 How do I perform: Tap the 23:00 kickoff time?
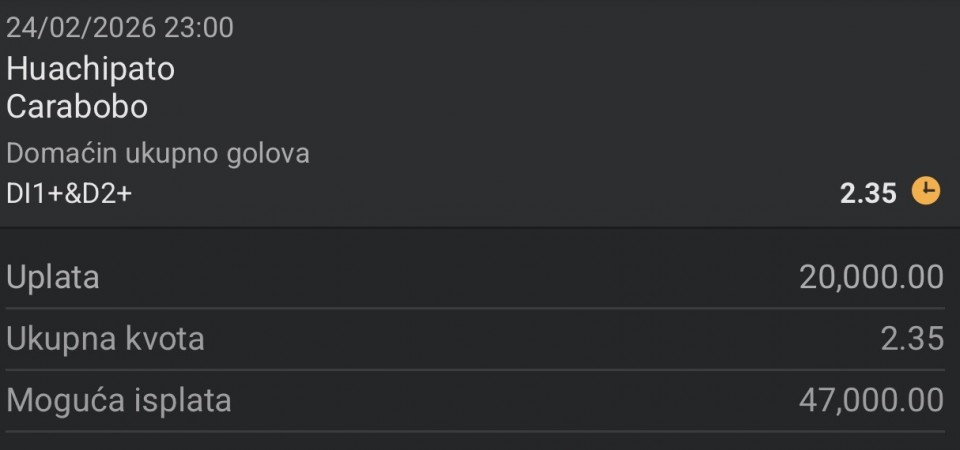click(199, 27)
